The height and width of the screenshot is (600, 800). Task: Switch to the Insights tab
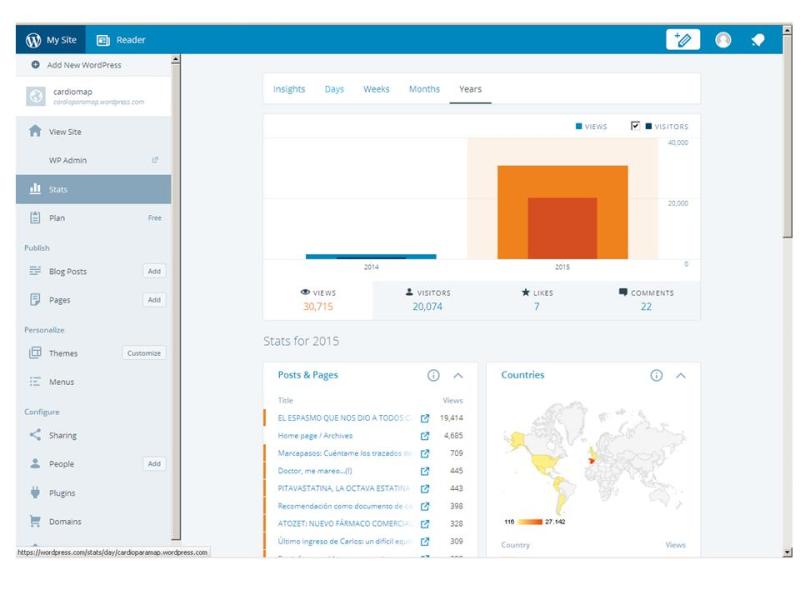[x=289, y=89]
